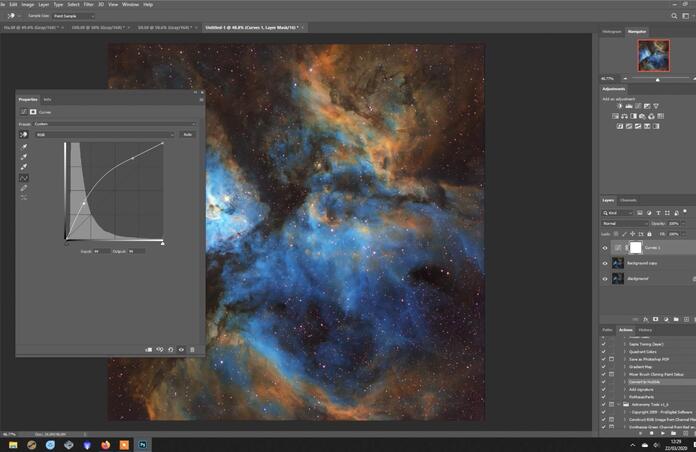Viewport: 696px width, 452px height.
Task: Click the white point slider under curve
Action: click(x=163, y=243)
